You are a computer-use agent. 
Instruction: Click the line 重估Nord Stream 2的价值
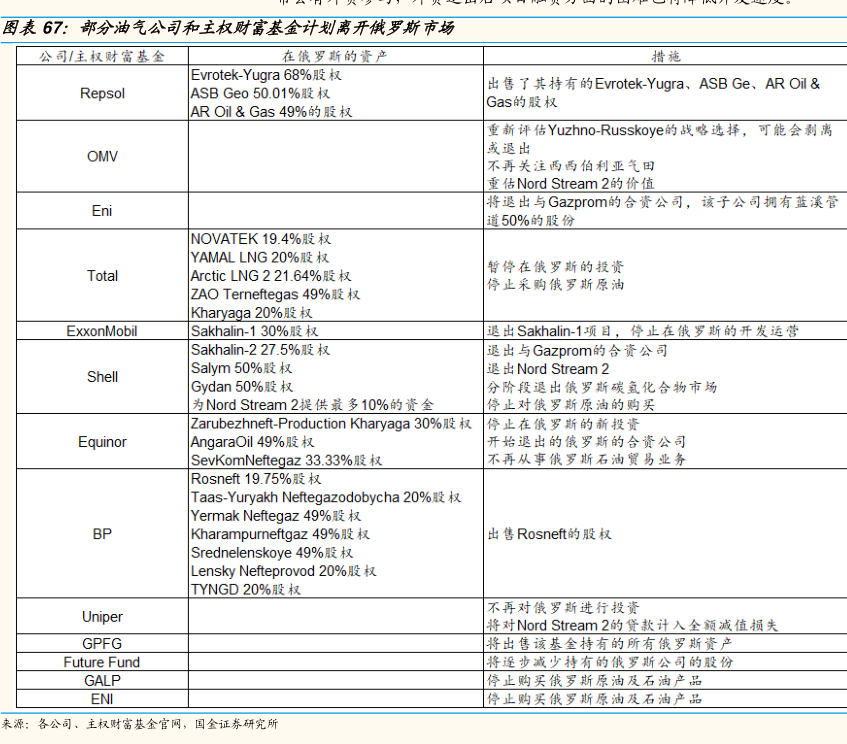click(571, 184)
